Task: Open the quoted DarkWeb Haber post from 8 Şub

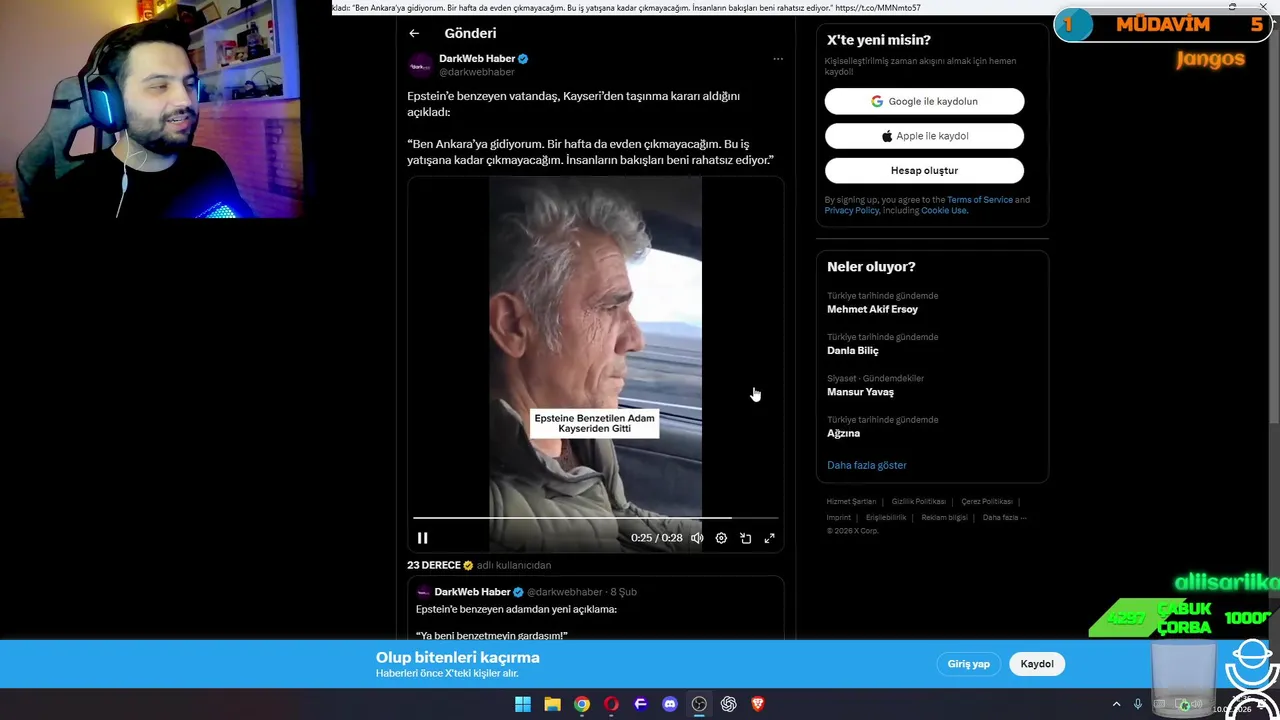Action: coord(595,610)
